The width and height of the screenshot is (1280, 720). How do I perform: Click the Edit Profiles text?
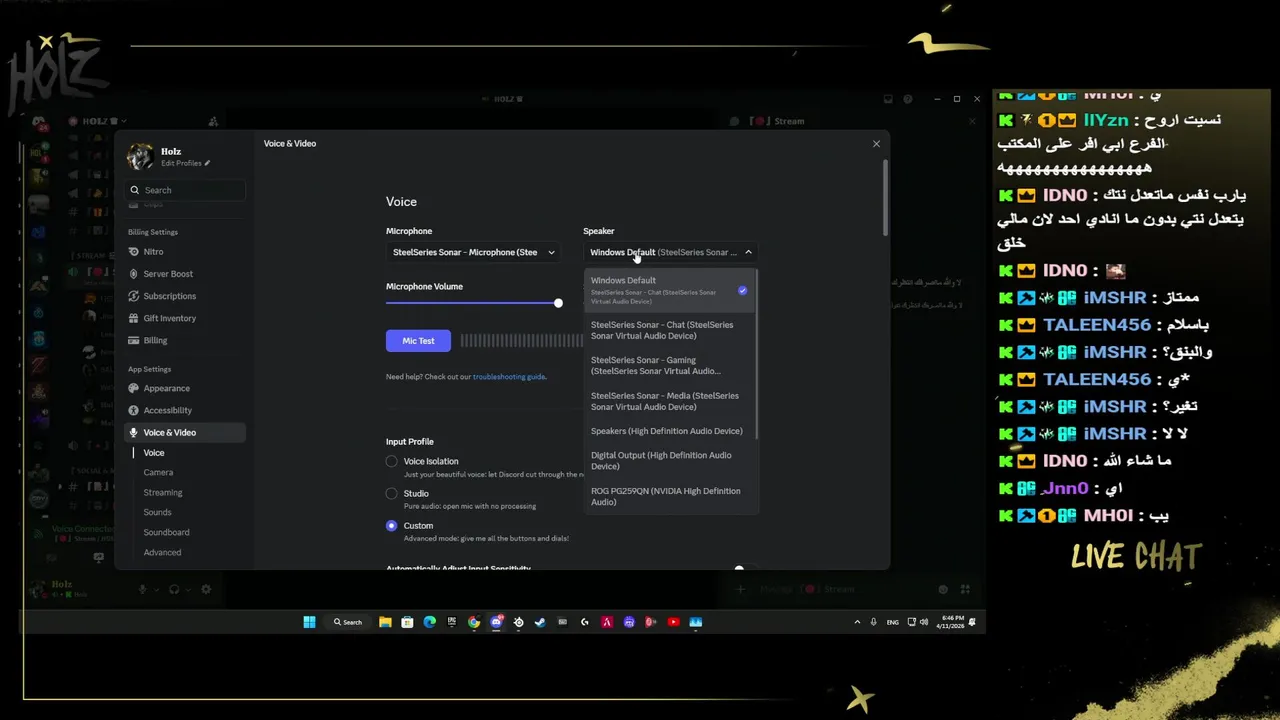[181, 163]
